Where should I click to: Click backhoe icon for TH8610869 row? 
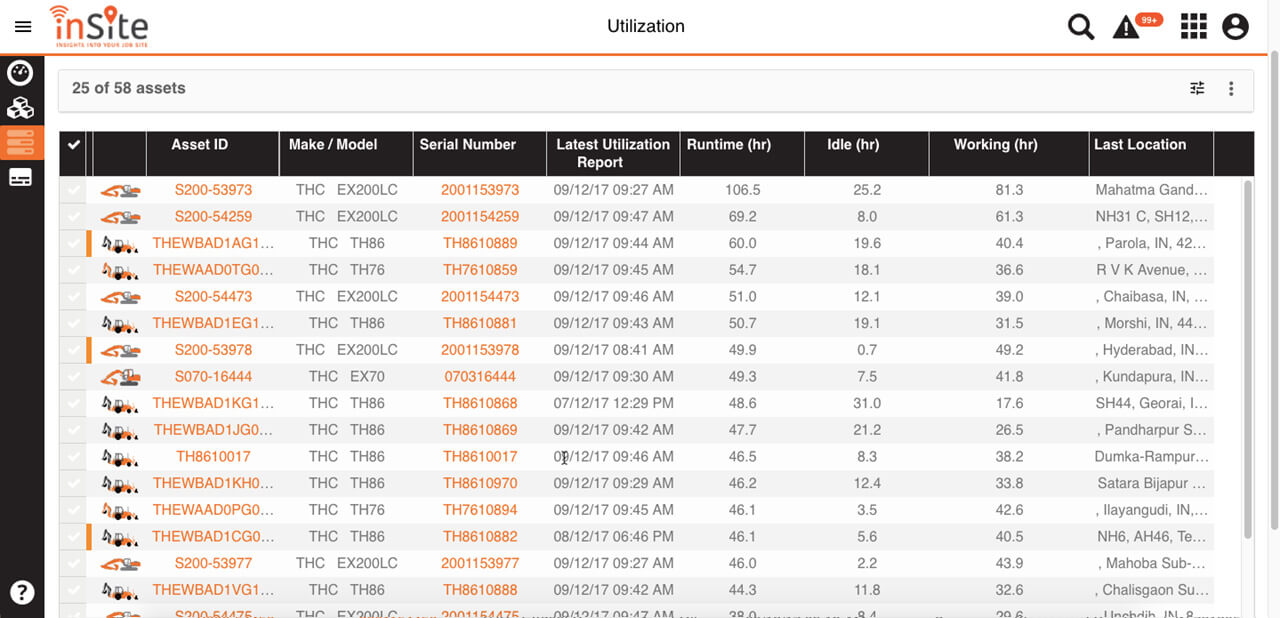[120, 430]
